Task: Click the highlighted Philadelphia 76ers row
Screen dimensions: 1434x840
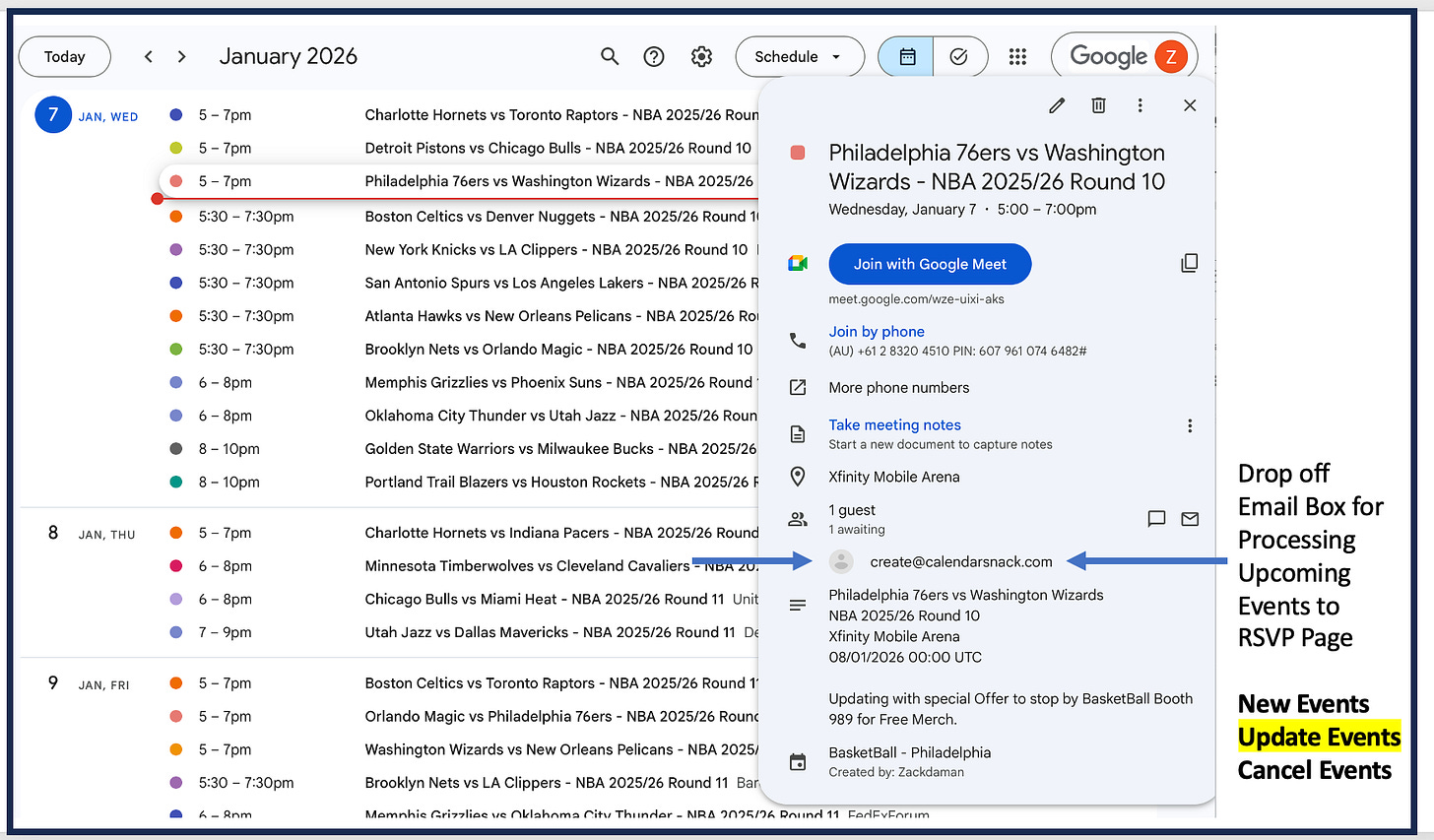Action: tap(459, 181)
